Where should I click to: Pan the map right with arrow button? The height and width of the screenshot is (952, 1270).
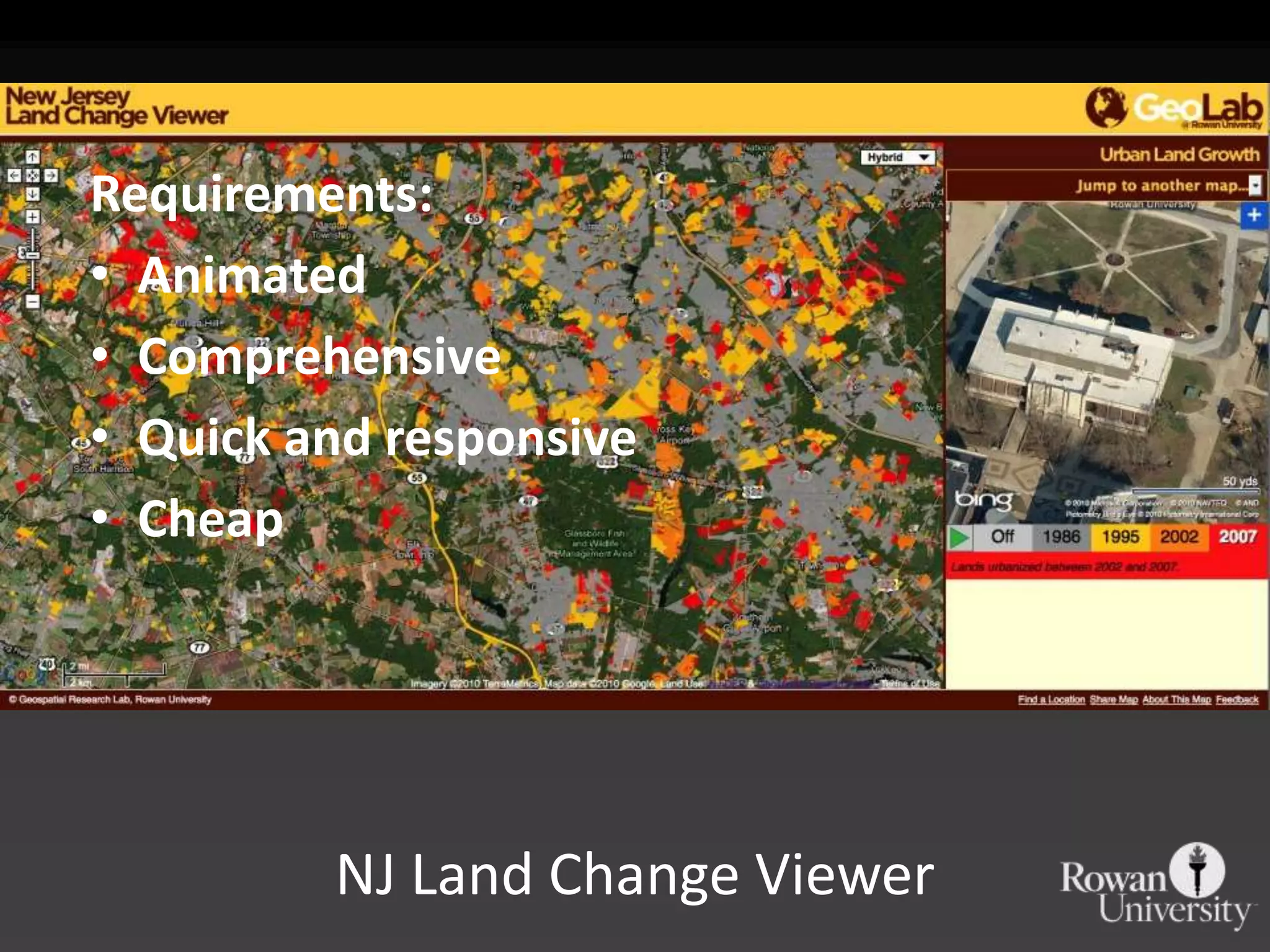[51, 175]
